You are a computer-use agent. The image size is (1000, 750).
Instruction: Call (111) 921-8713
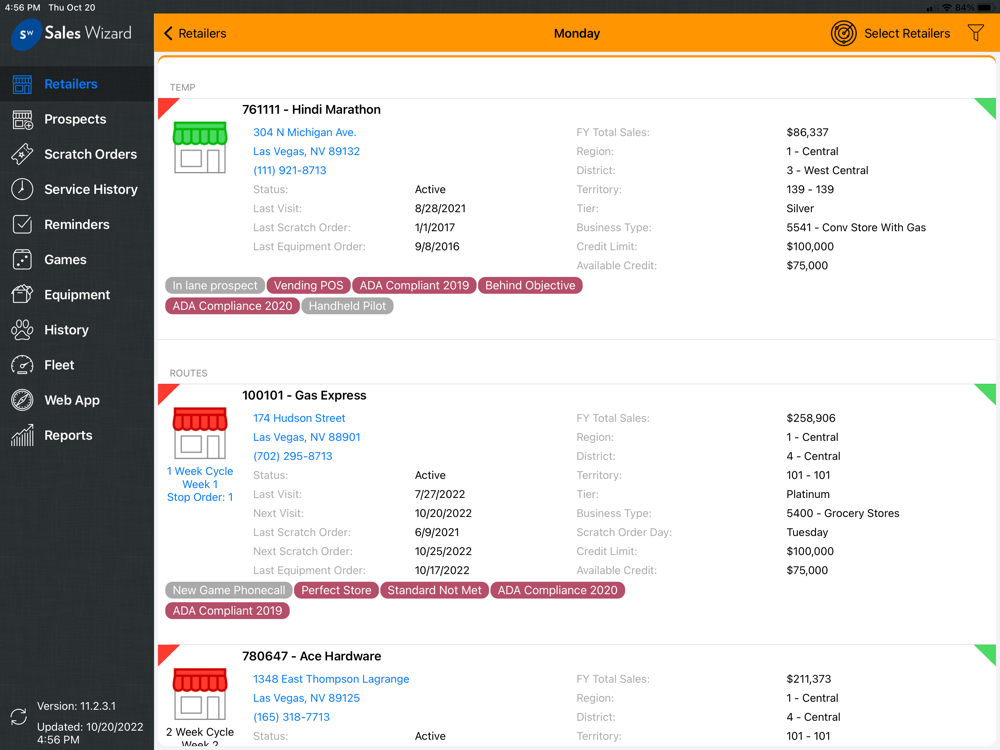(290, 170)
